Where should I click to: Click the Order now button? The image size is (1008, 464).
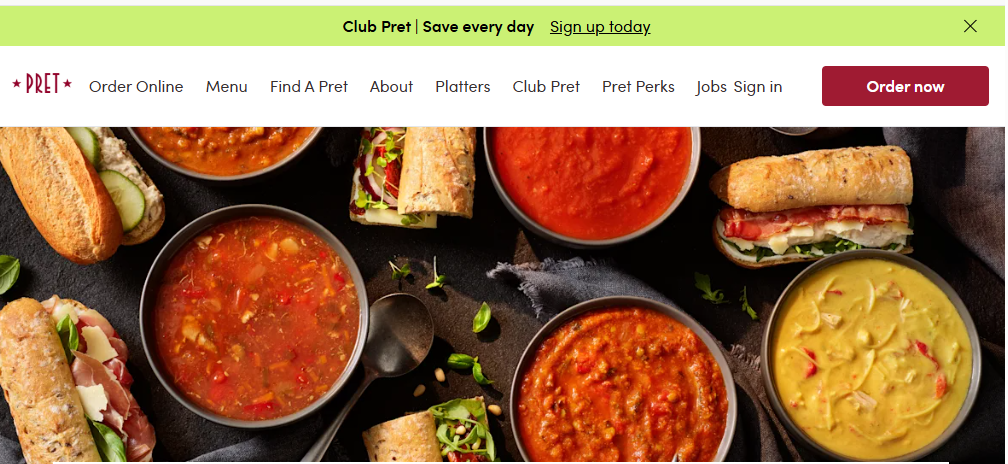click(904, 86)
